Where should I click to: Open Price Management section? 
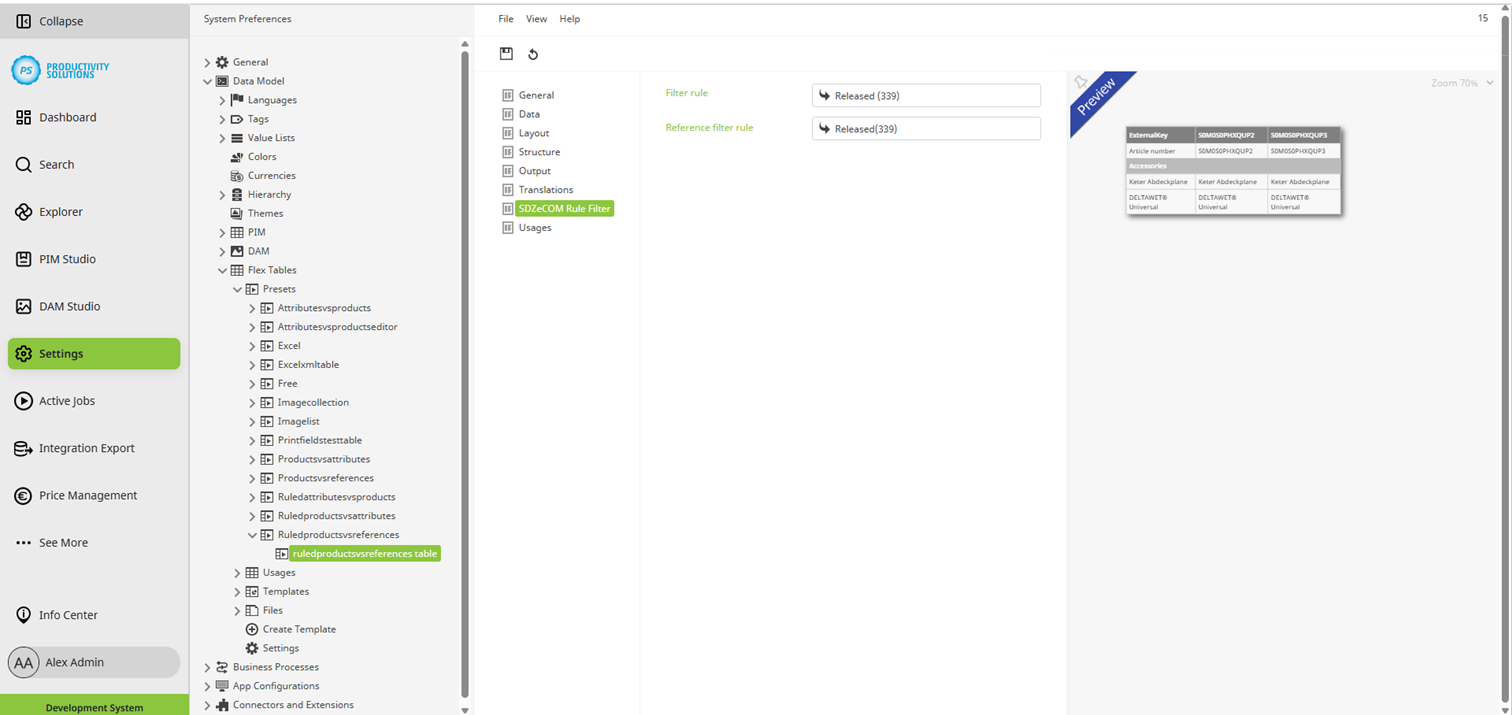click(x=88, y=495)
